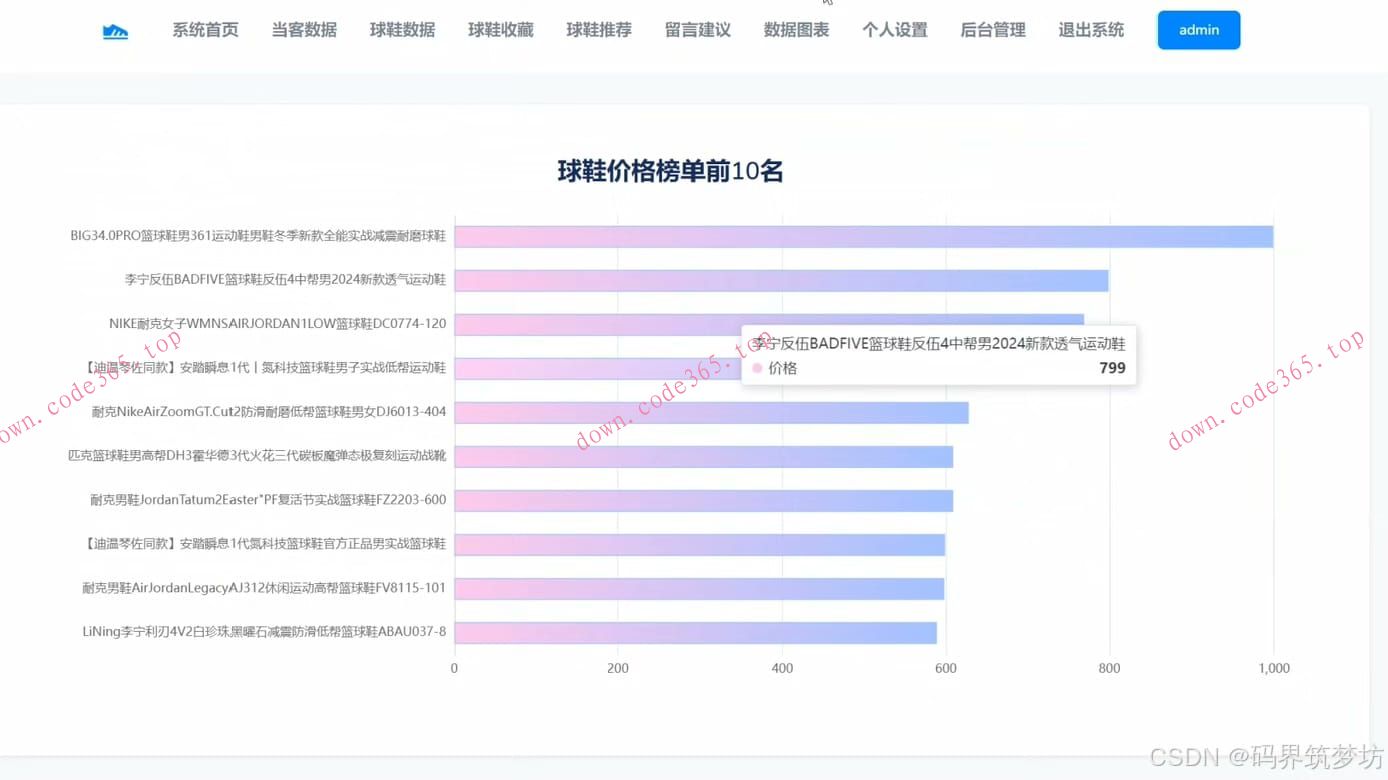Open 球鞋收藏 page
Screen dimensions: 1388x780
[500, 30]
